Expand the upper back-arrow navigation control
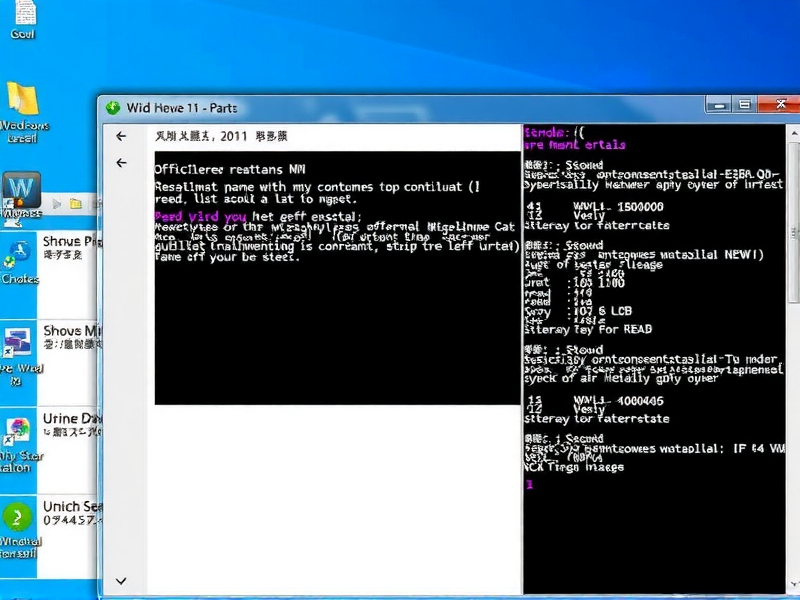 [x=121, y=136]
